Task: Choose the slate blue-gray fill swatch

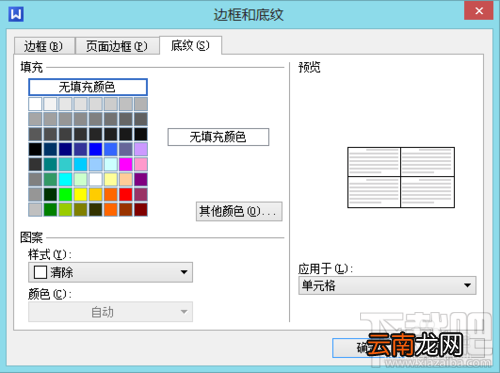Action: tap(126, 149)
